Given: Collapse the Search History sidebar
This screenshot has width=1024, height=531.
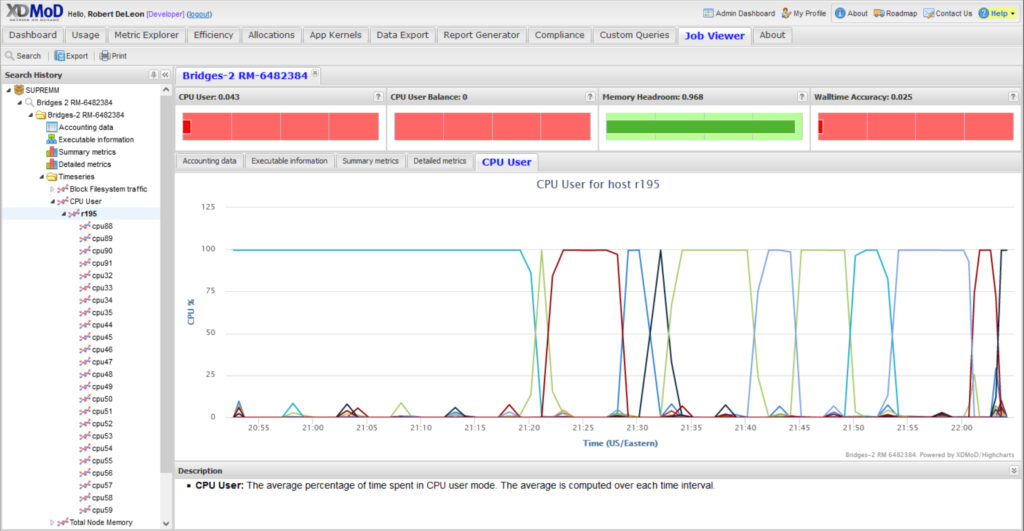Looking at the screenshot, I should pos(165,75).
